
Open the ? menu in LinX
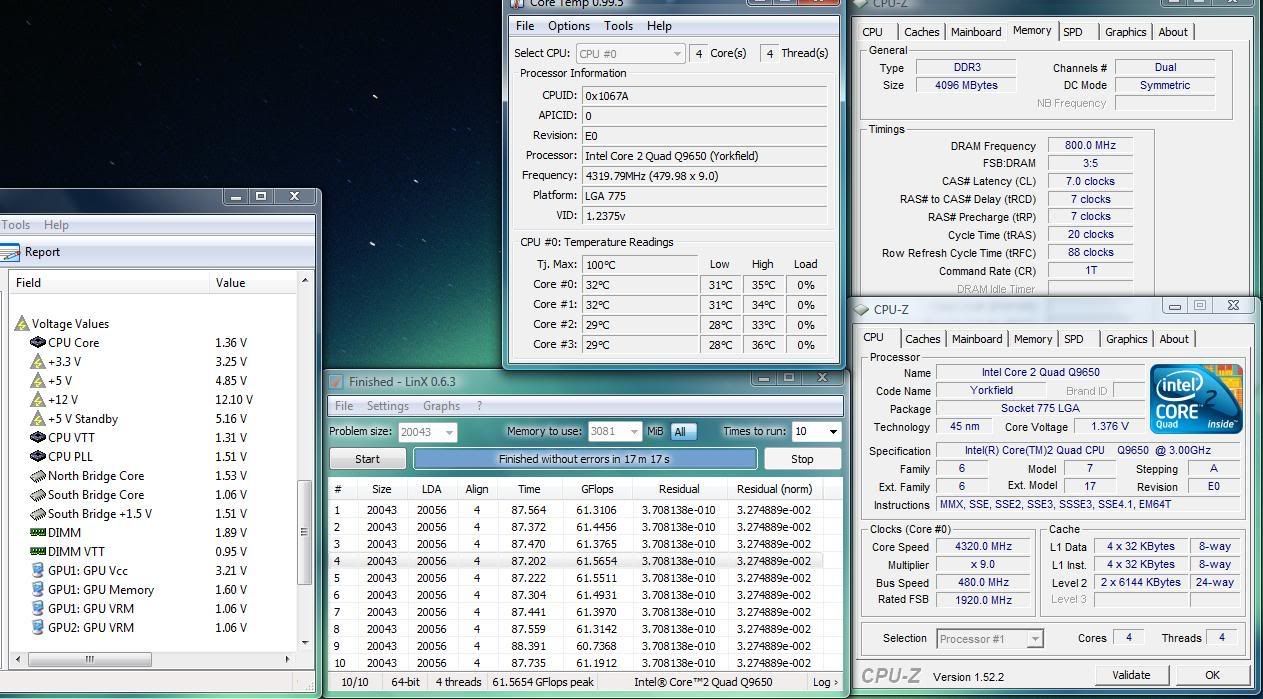[x=479, y=406]
